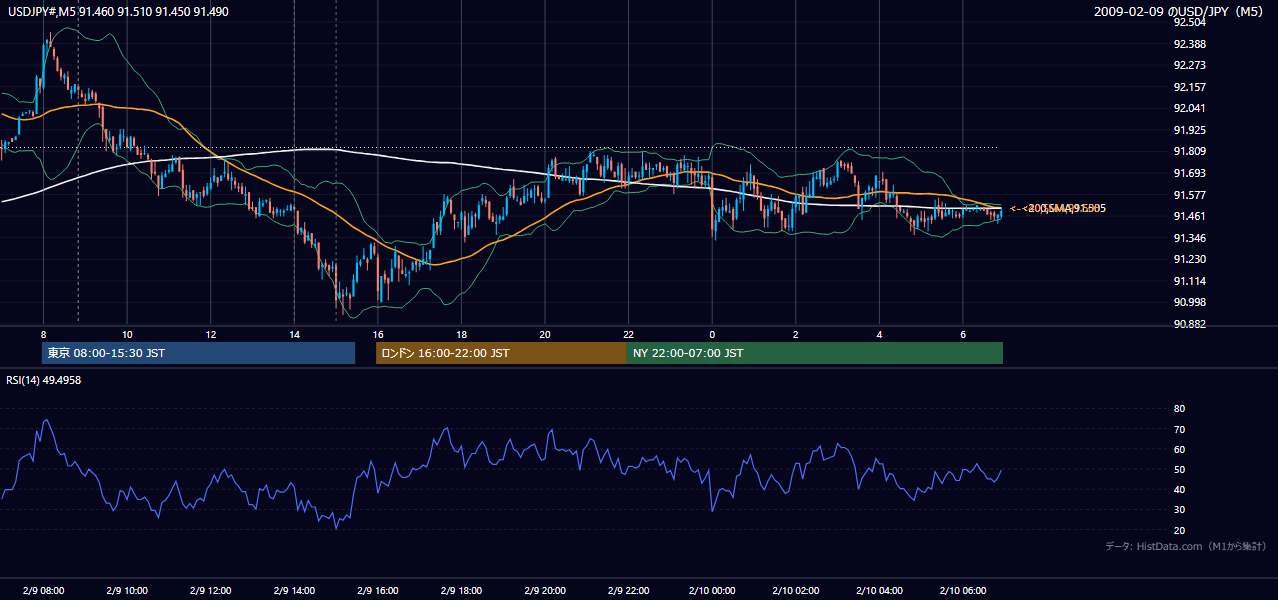The width and height of the screenshot is (1278, 600).
Task: Click the 2/9 18:00 date label
Action: [x=461, y=591]
